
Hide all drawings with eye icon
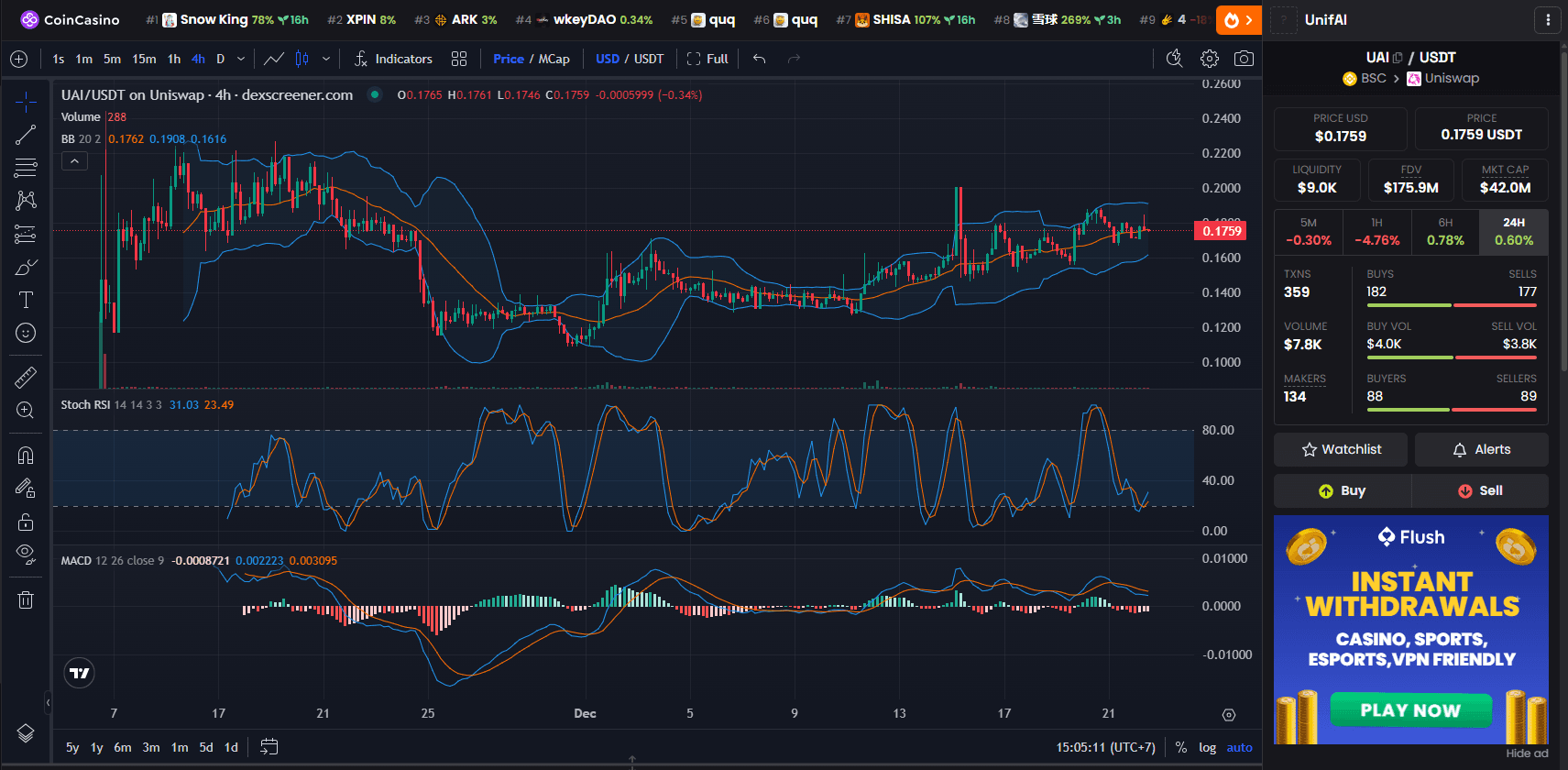pyautogui.click(x=26, y=554)
